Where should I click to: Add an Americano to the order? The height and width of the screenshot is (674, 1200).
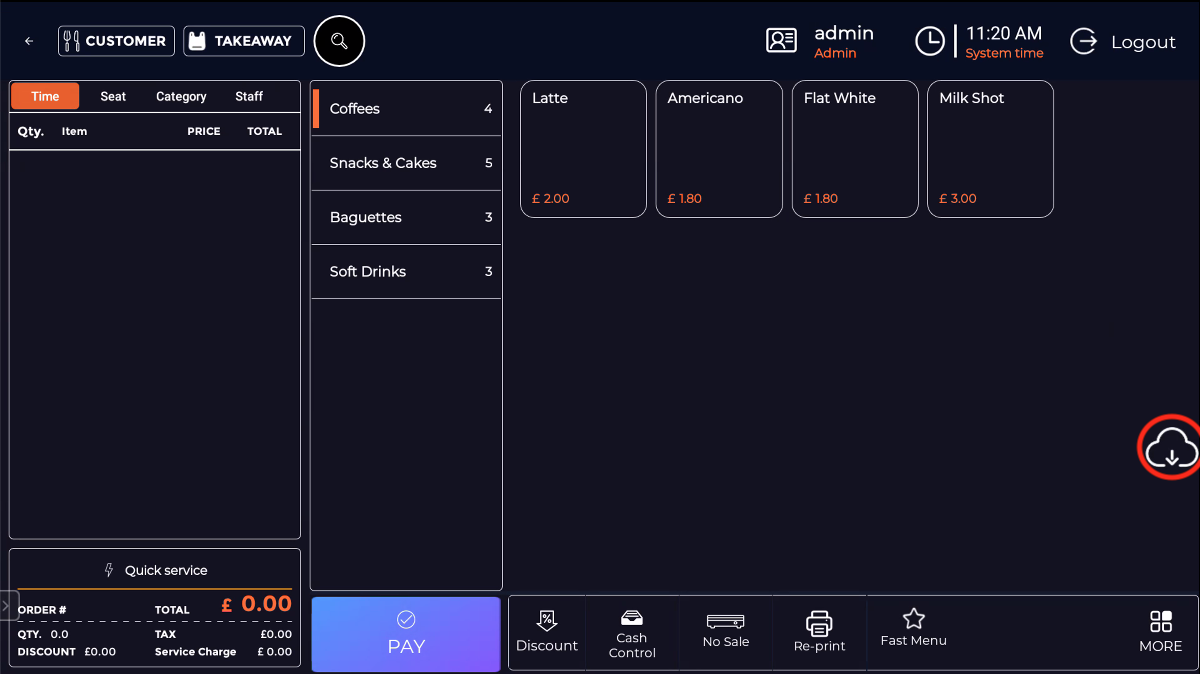click(719, 149)
